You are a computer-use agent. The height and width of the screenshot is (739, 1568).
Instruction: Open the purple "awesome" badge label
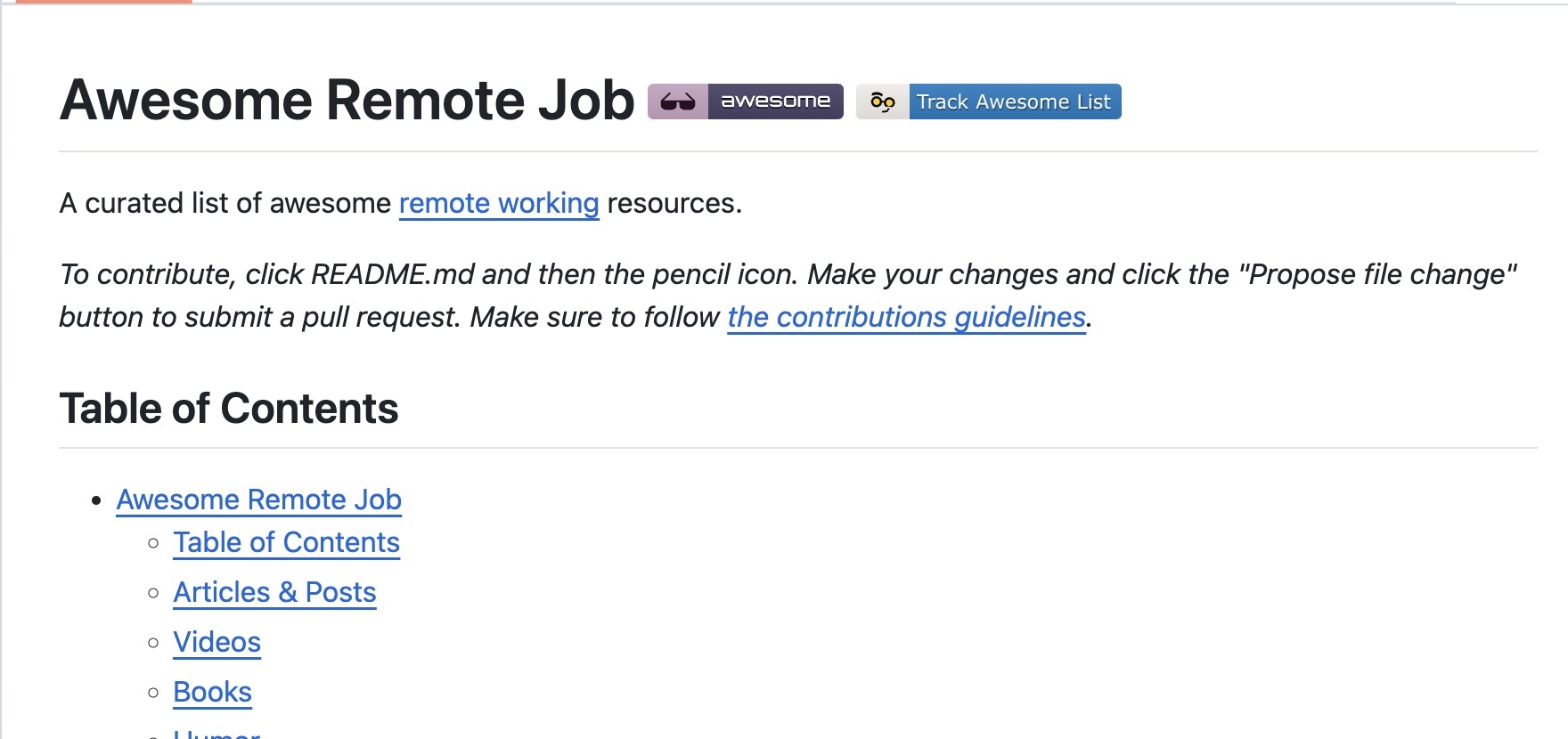pyautogui.click(x=775, y=102)
